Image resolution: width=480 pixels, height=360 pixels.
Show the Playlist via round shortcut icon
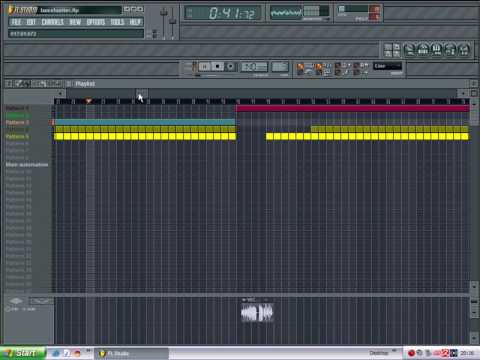[410, 50]
